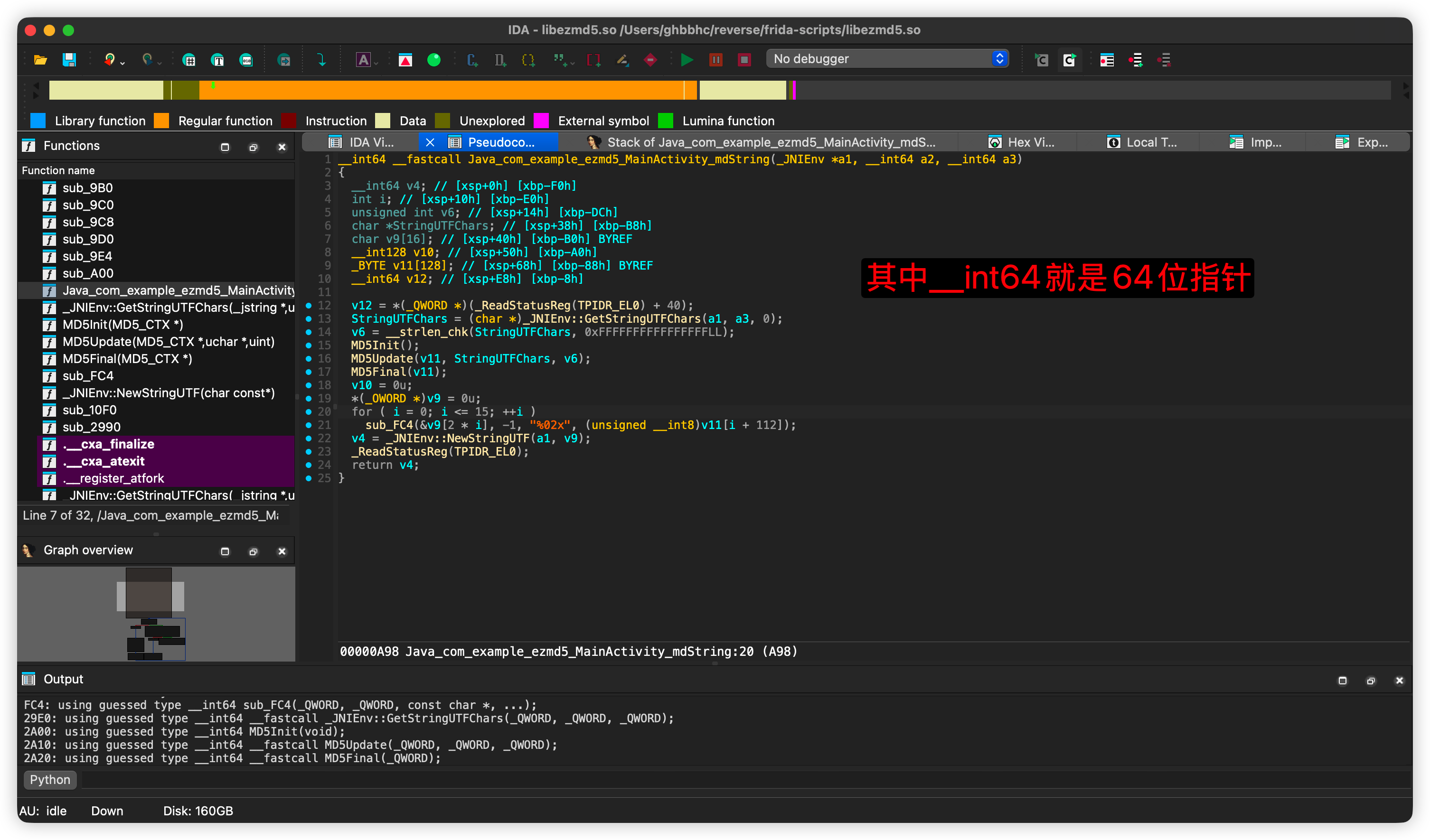Screen dimensions: 1430x840
Task: Click the pause process icon
Action: (x=715, y=59)
